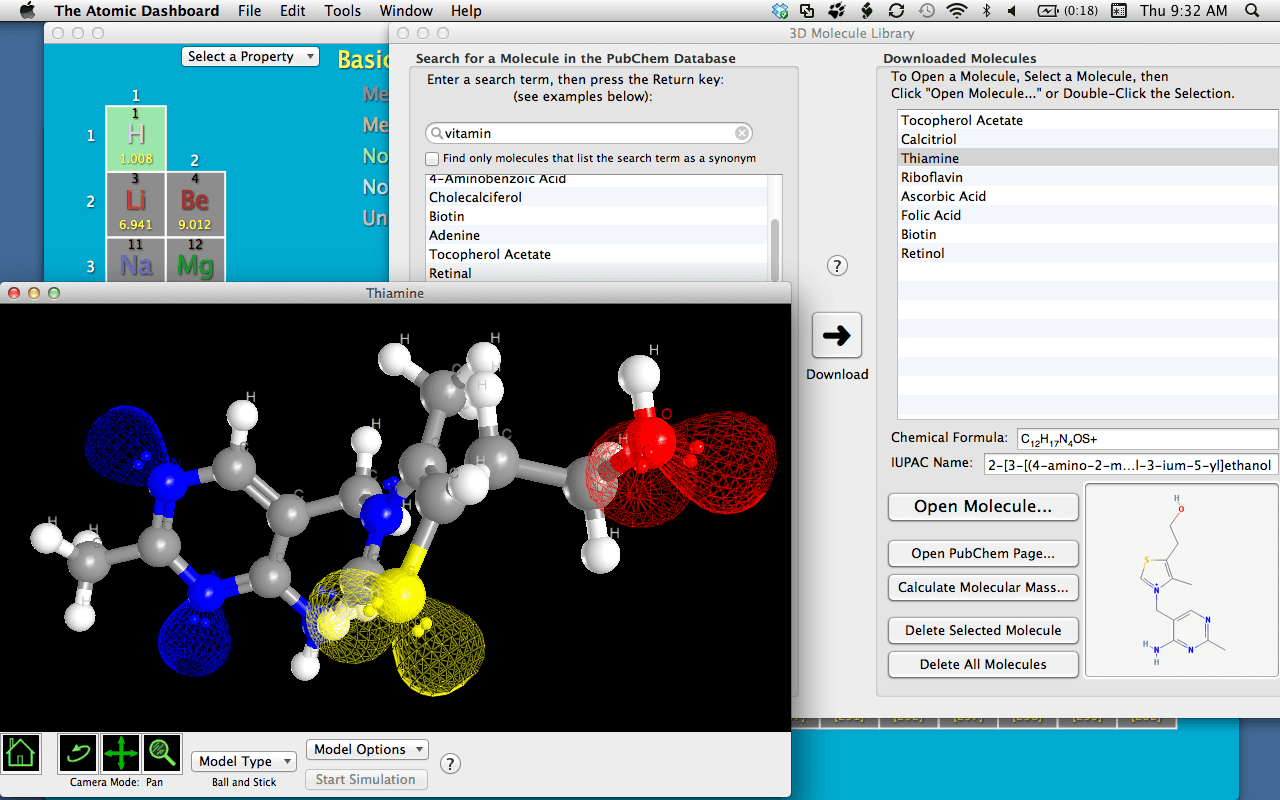This screenshot has height=800, width=1280.
Task: Select Cholecalciferol in search results
Action: tap(596, 197)
